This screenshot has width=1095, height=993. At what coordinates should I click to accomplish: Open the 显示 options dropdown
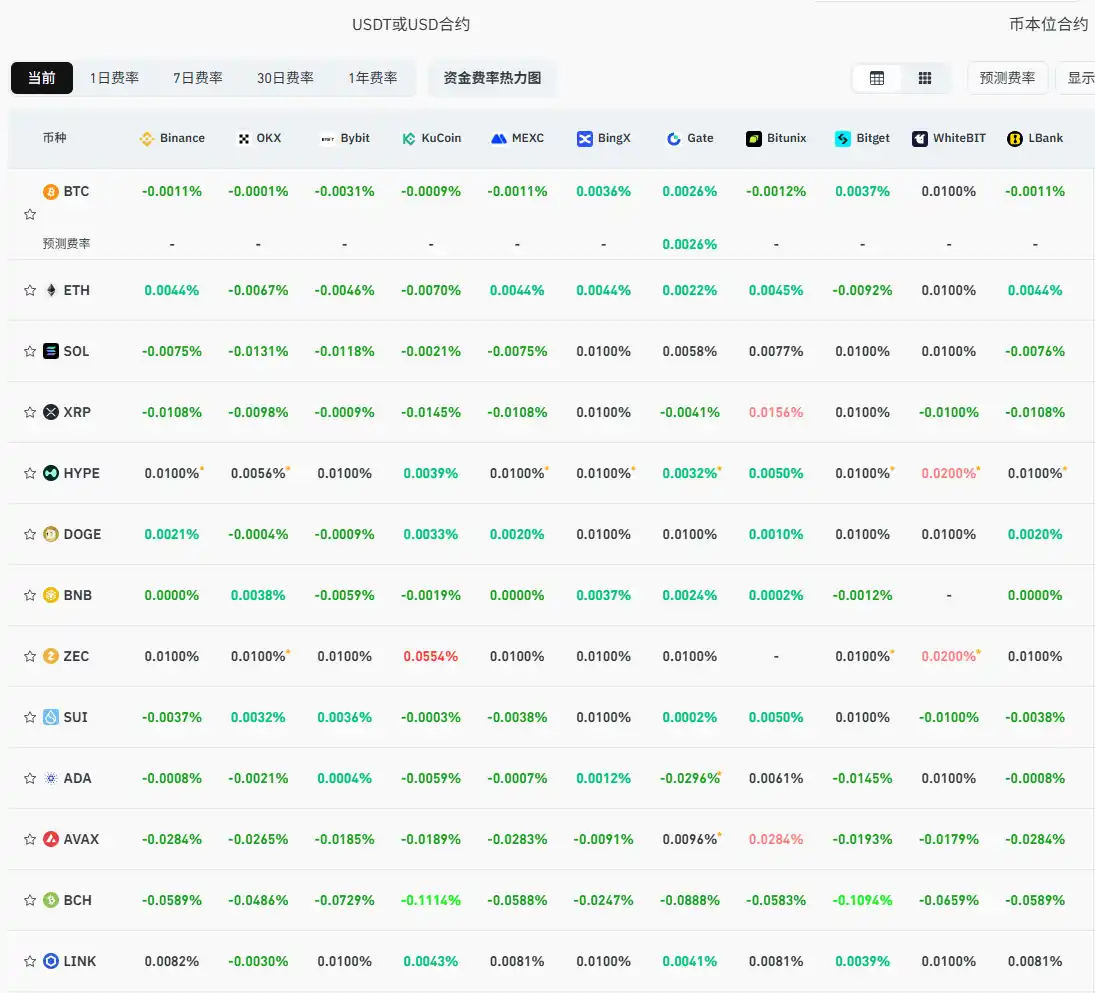[1083, 77]
